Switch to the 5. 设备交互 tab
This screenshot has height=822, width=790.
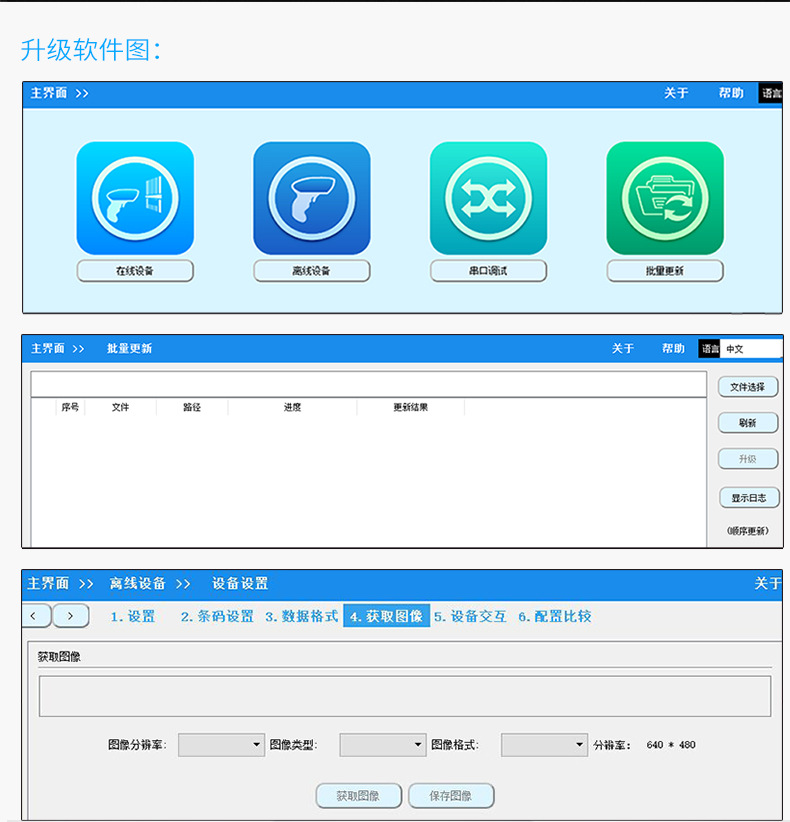pos(470,616)
